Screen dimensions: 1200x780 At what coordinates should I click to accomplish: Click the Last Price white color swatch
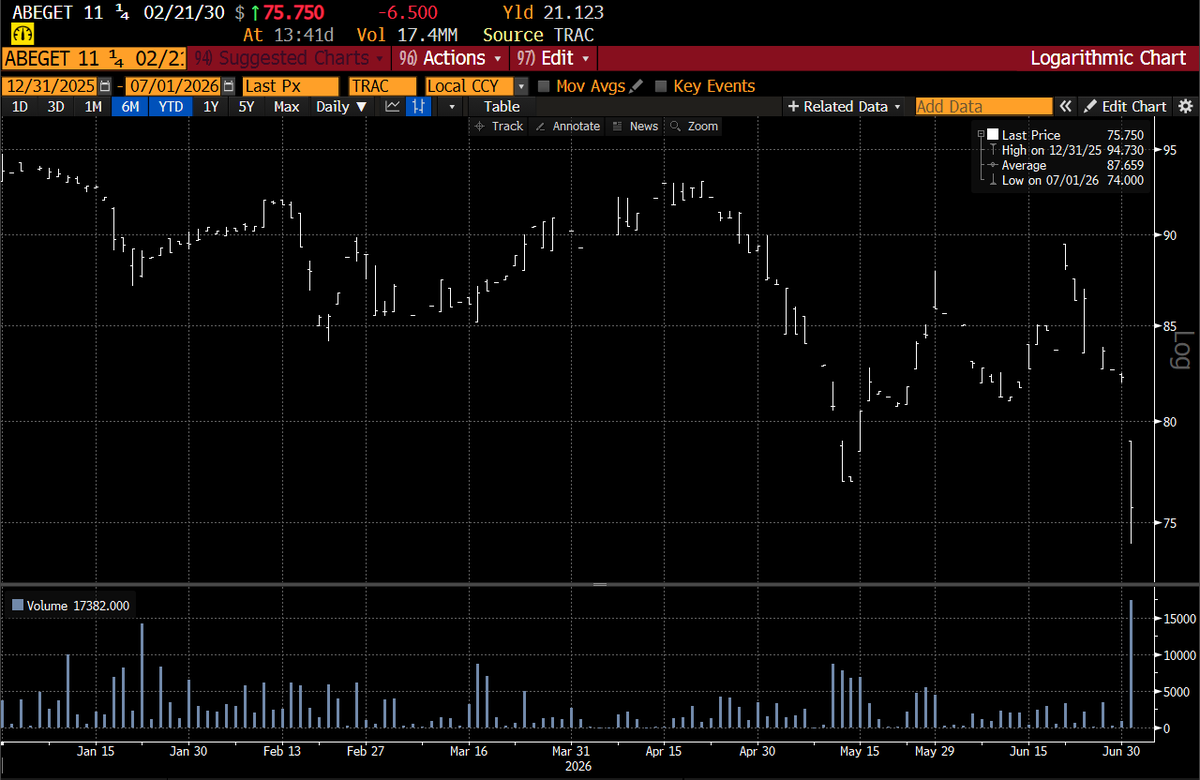click(x=993, y=134)
